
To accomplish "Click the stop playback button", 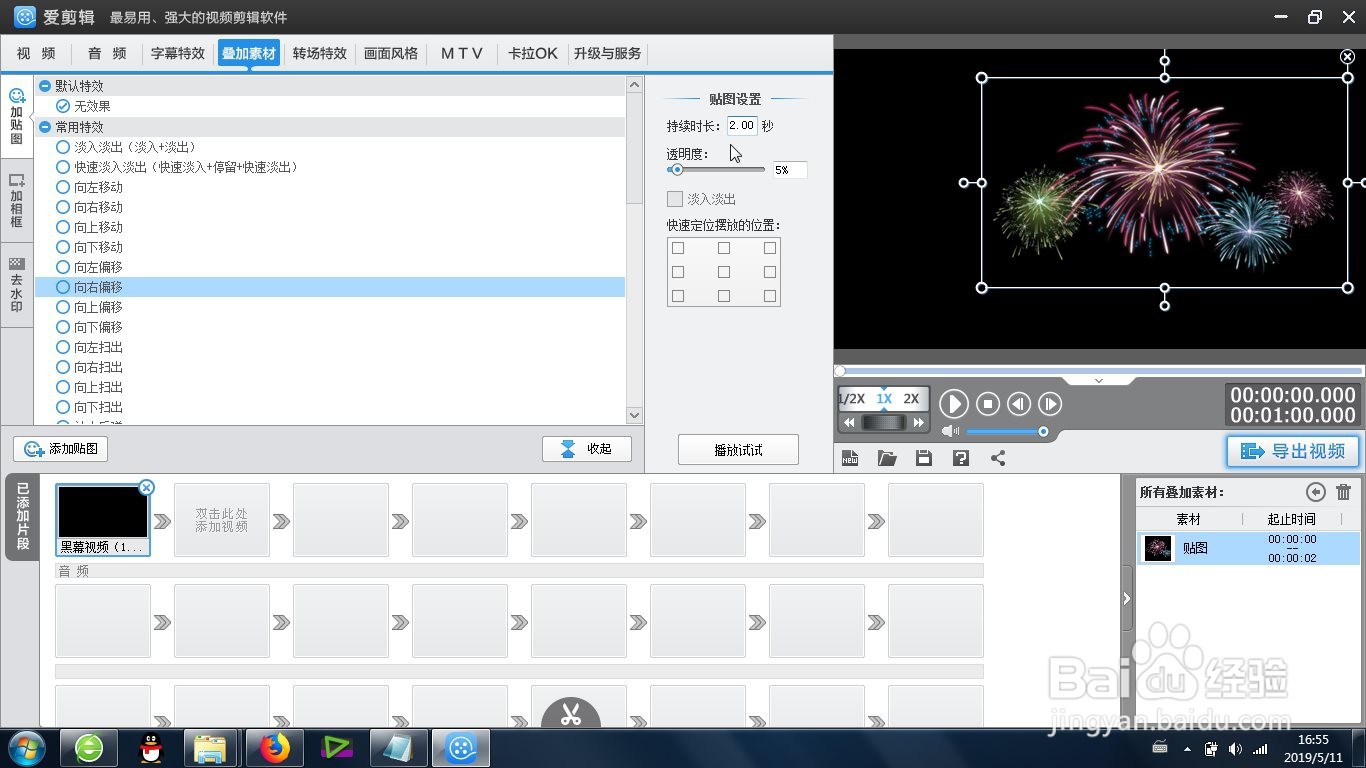I will pyautogui.click(x=988, y=404).
